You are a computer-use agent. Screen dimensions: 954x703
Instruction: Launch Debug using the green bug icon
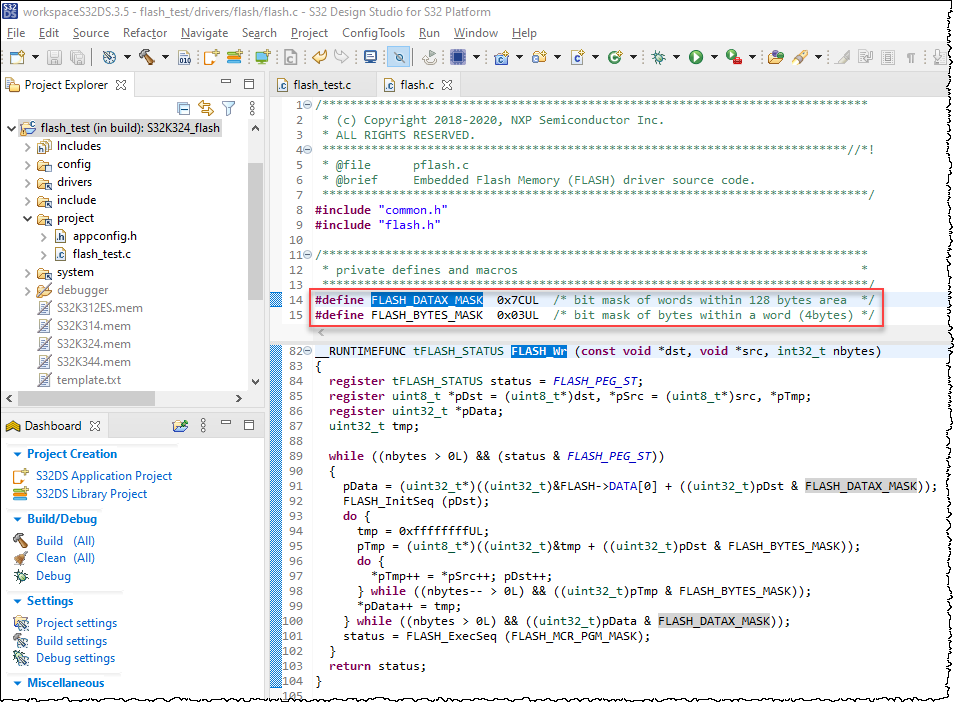(x=659, y=58)
